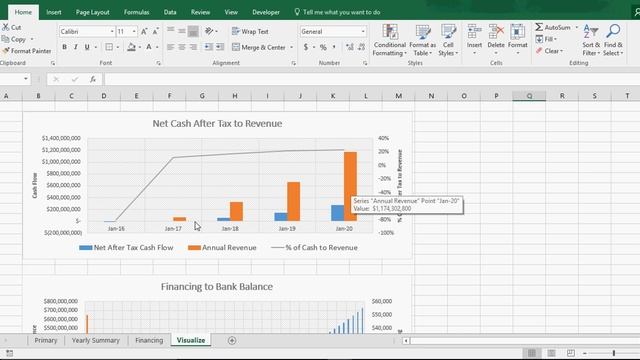This screenshot has height=360, width=640.
Task: Open Find & Select menu
Action: coord(613,40)
